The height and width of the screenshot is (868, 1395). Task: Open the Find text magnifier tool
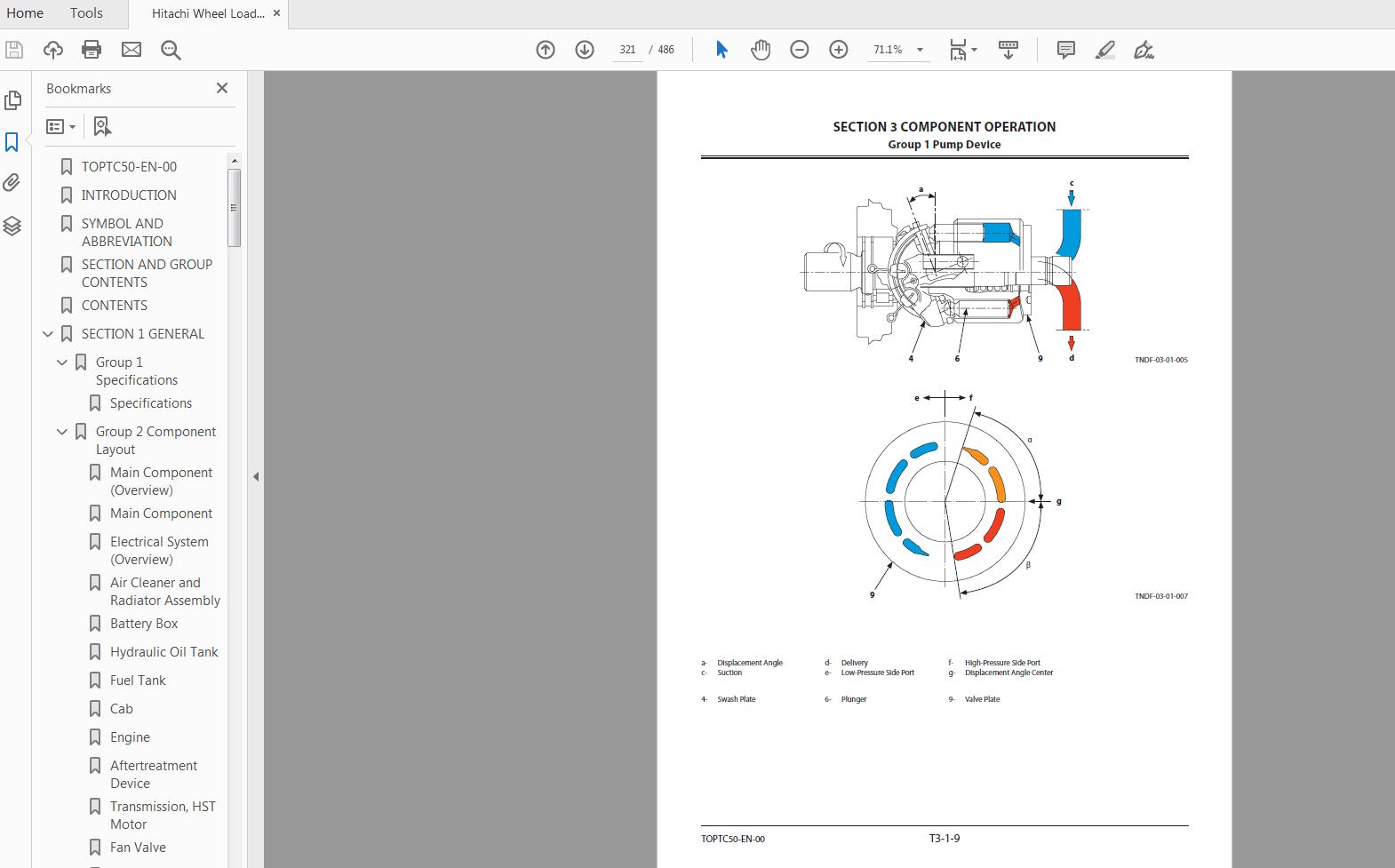coord(171,50)
